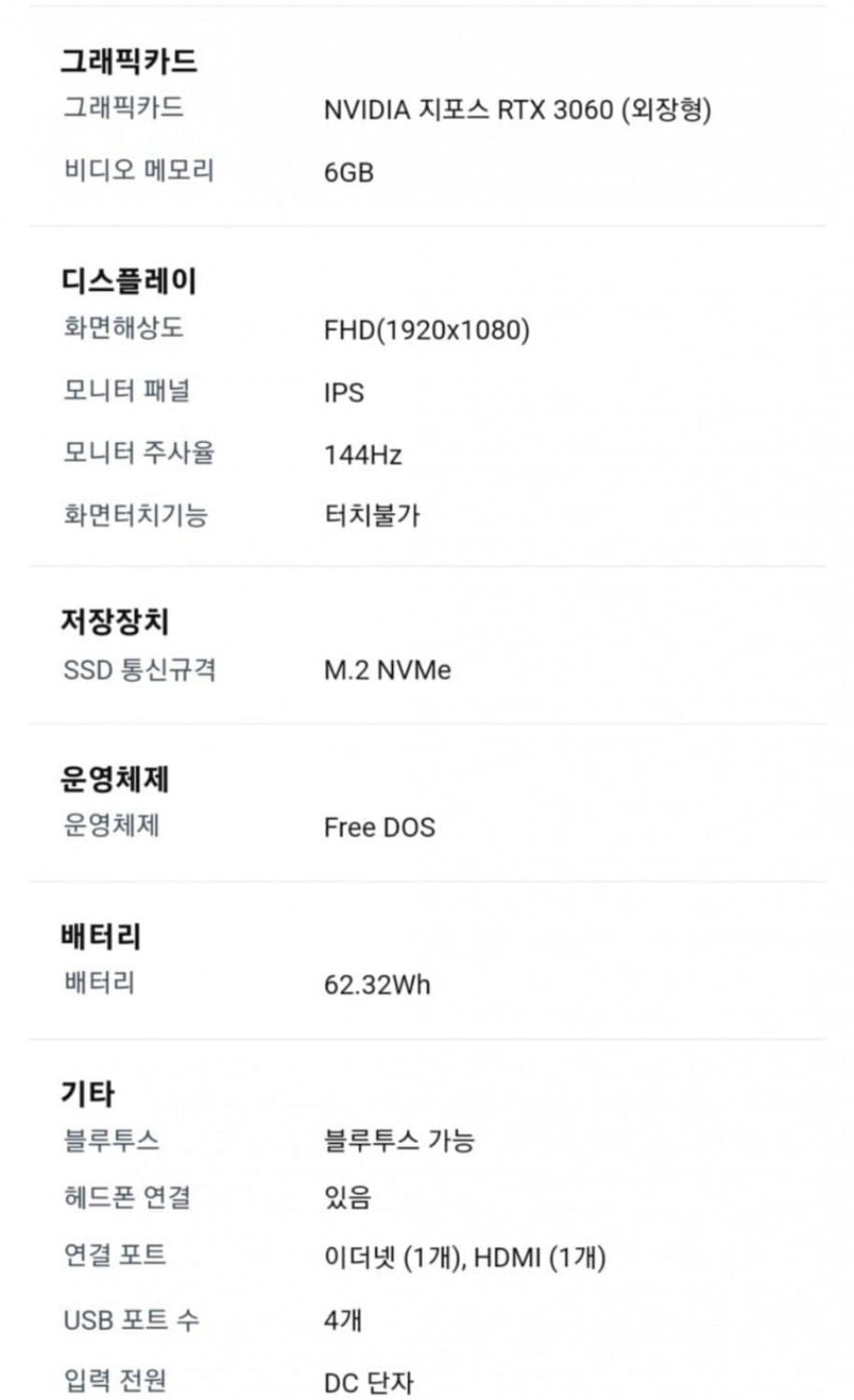The width and height of the screenshot is (854, 1400).
Task: Select the 6GB video memory value
Action: [348, 173]
